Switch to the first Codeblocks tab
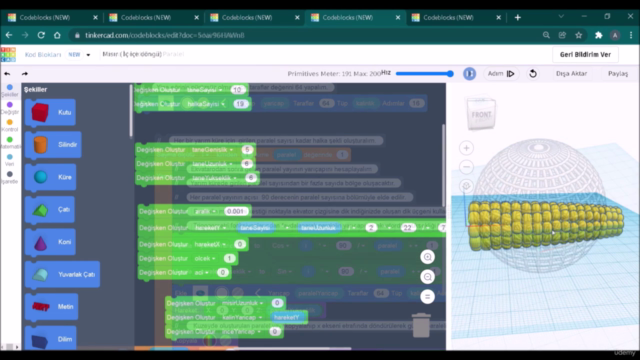640x360 pixels. [52, 18]
